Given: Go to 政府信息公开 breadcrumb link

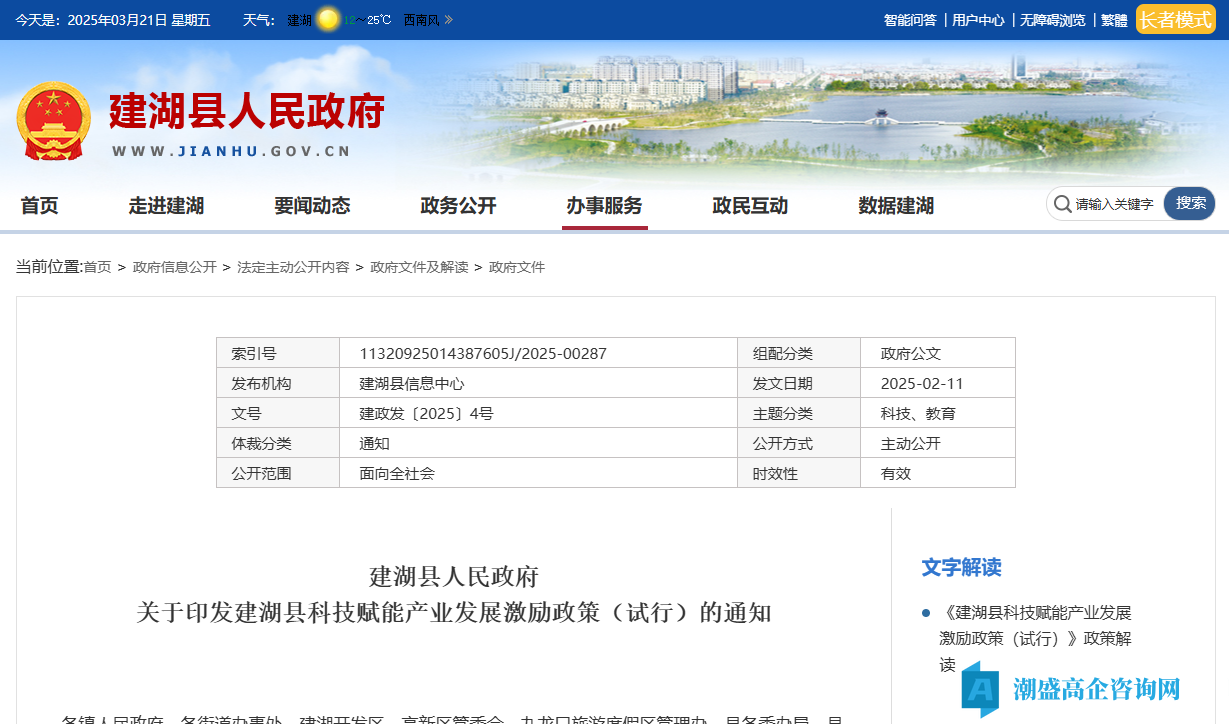Looking at the screenshot, I should [174, 268].
